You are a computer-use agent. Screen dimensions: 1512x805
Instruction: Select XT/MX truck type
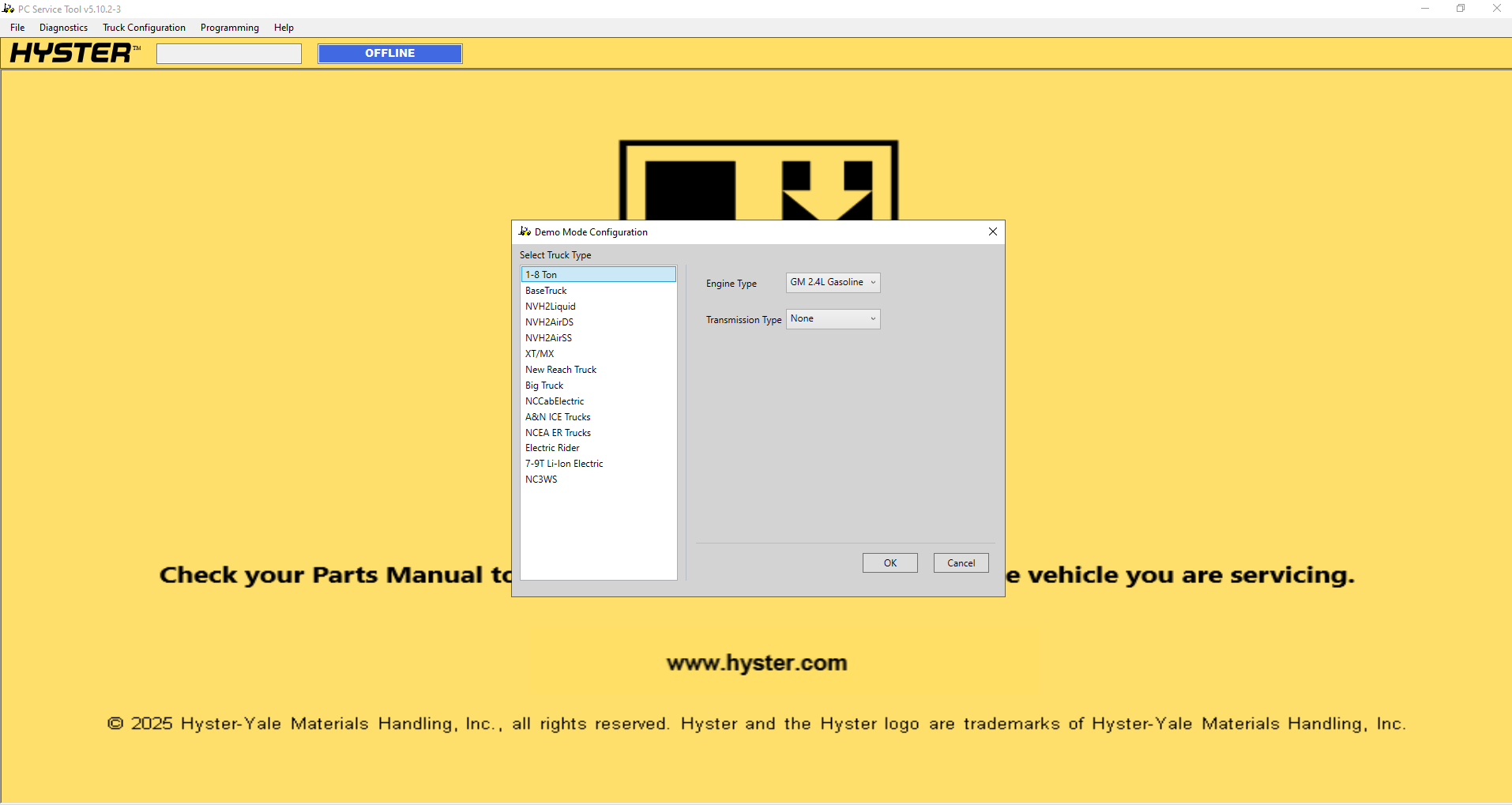pos(598,353)
